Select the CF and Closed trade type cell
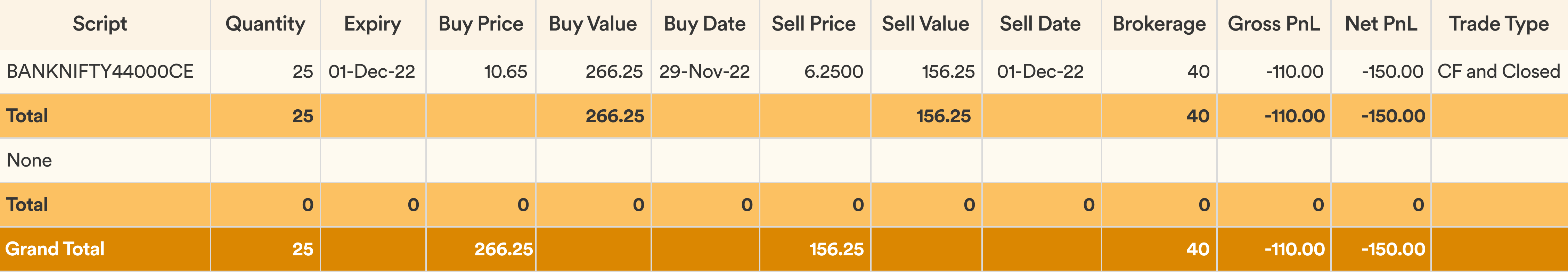The image size is (1568, 272). coord(1498,71)
